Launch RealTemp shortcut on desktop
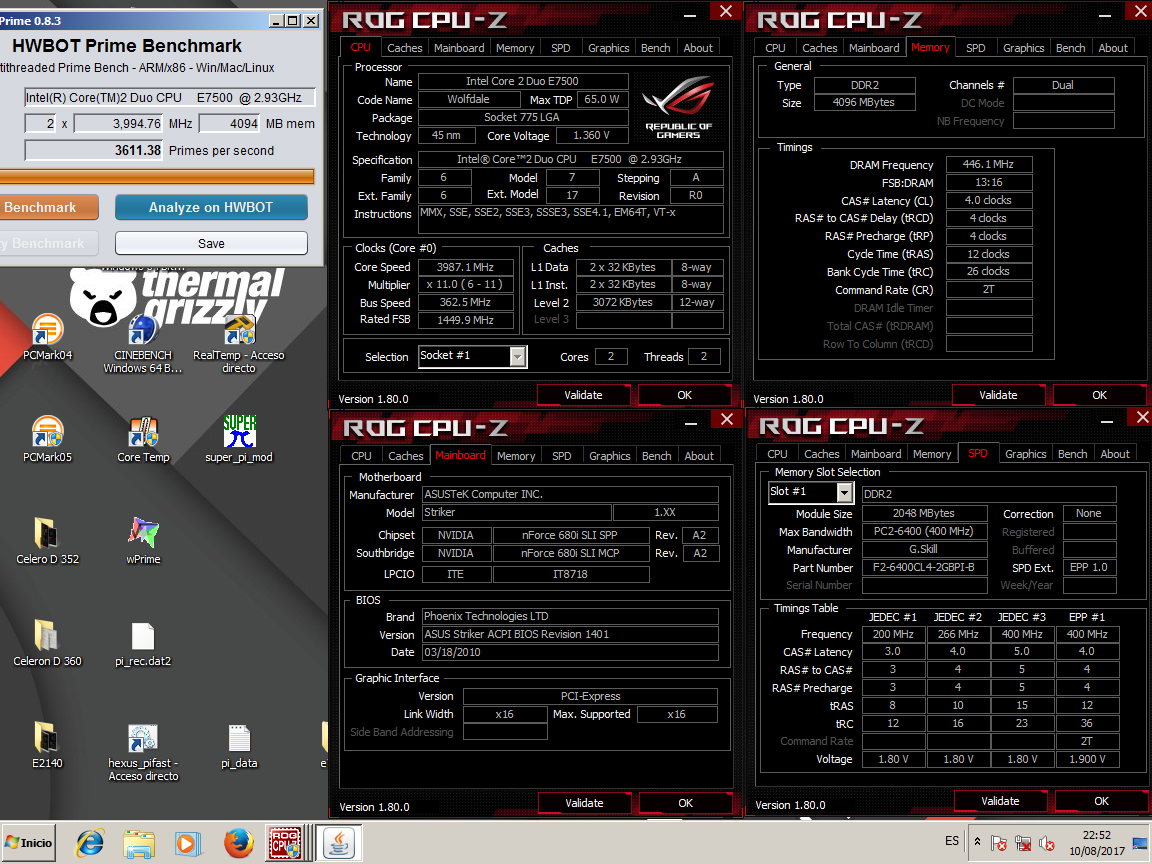Screen dimensions: 1152x864 pos(239,344)
